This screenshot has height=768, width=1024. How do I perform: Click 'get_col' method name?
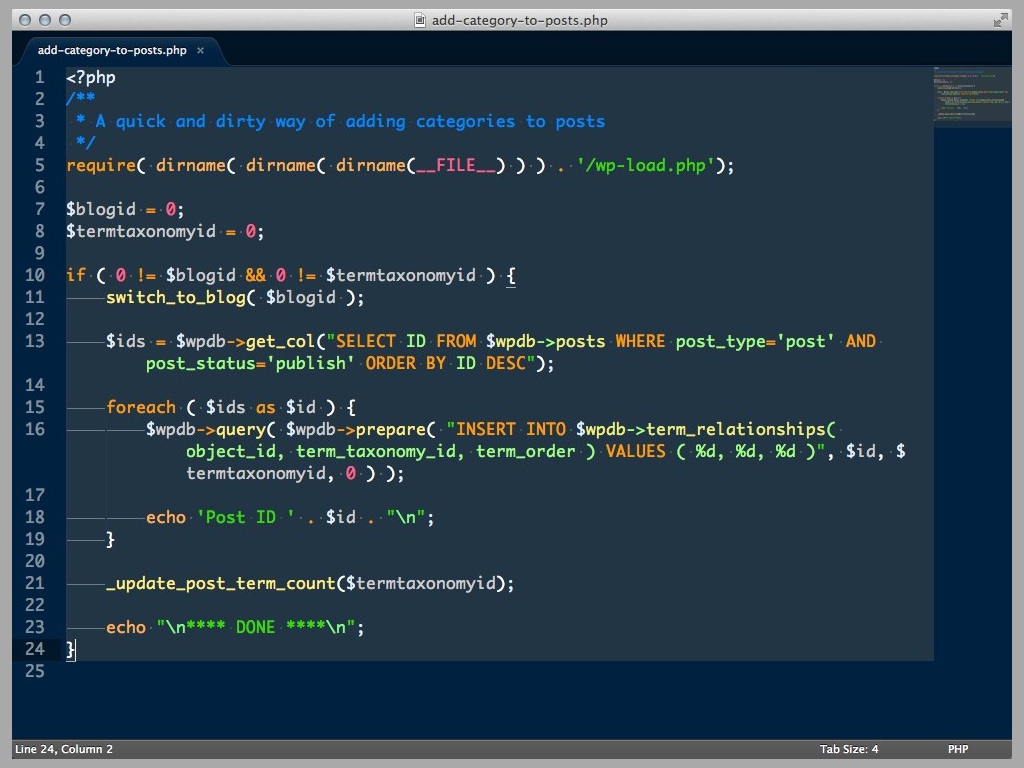coord(280,342)
